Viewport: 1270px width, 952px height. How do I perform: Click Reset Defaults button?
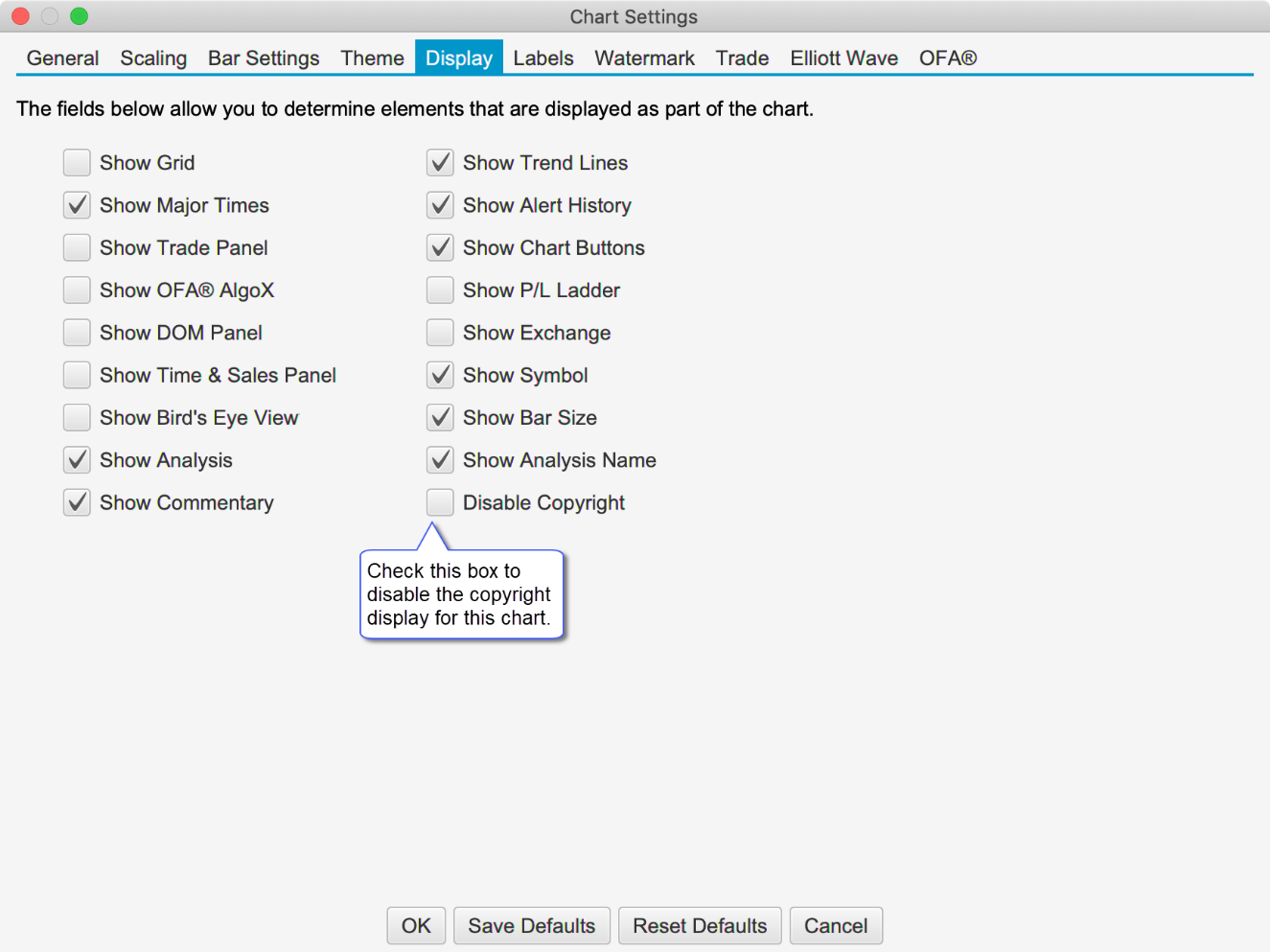pos(700,926)
